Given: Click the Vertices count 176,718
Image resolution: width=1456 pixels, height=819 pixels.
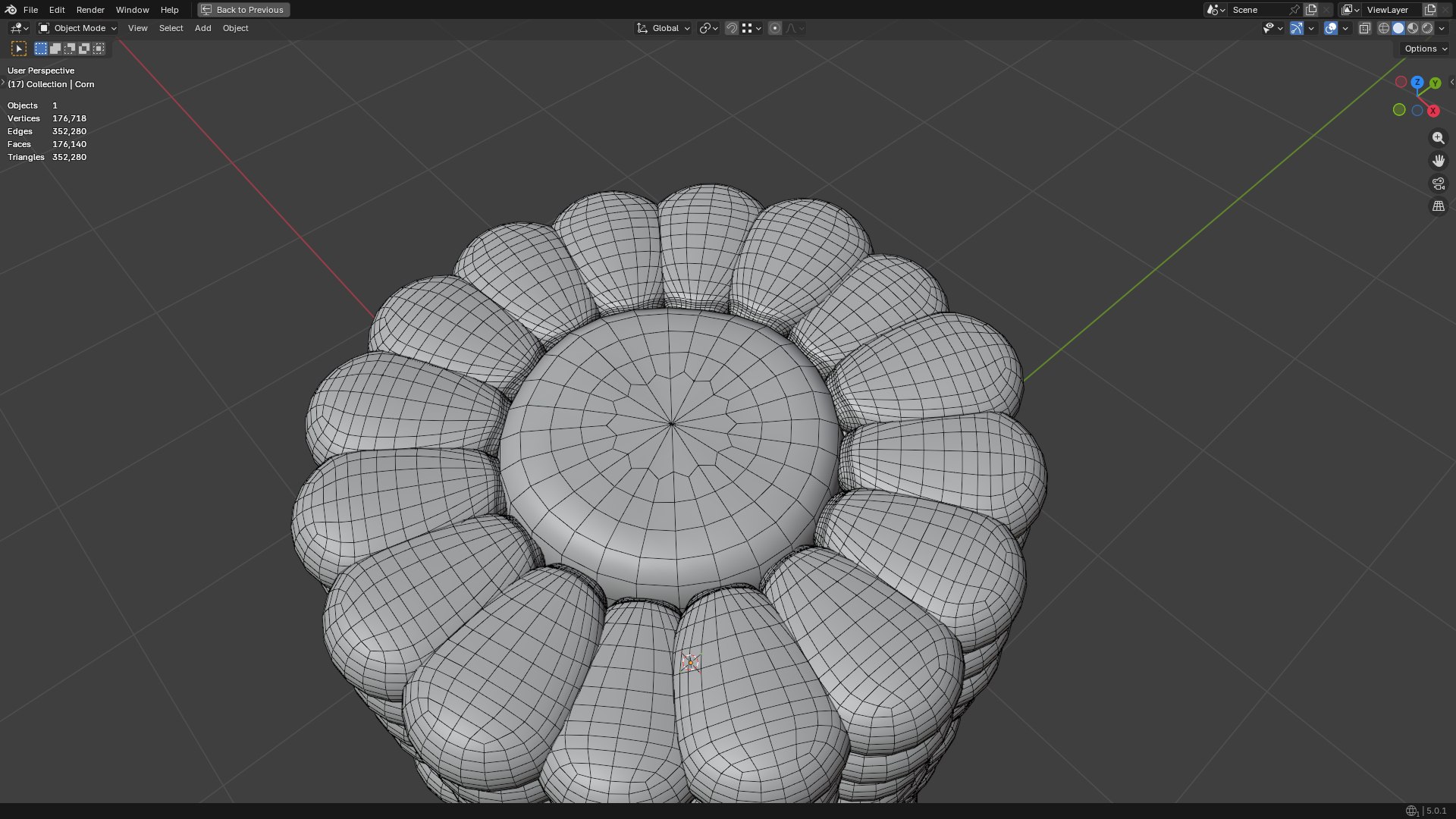Looking at the screenshot, I should tap(69, 118).
